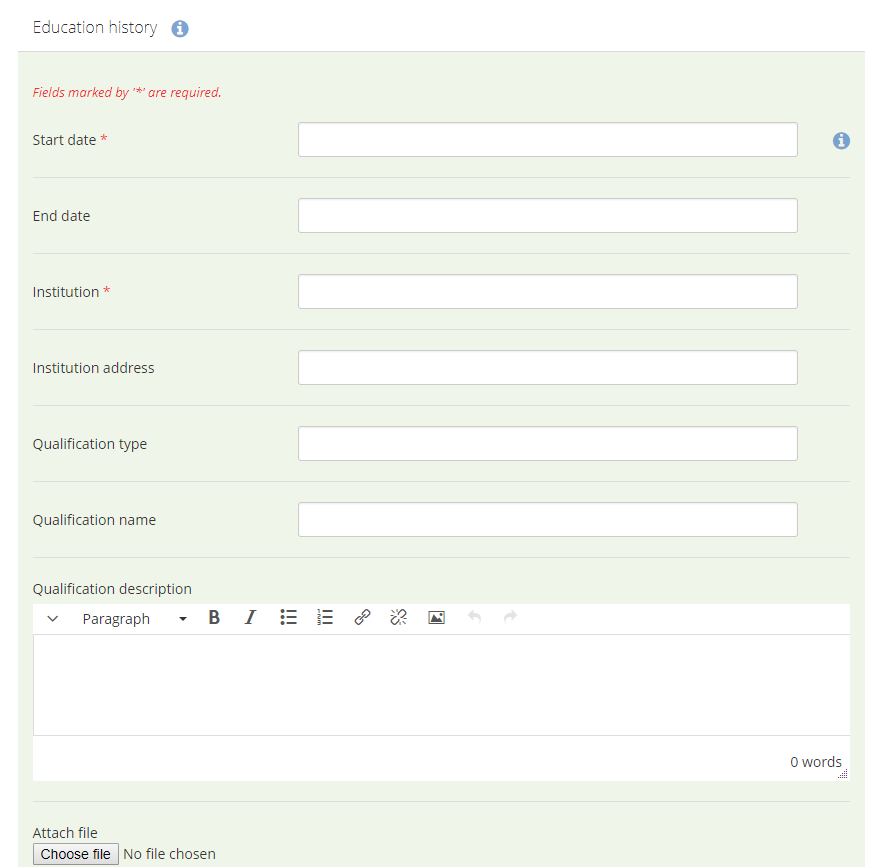Insert a numbered list
This screenshot has width=889, height=867.
point(325,618)
